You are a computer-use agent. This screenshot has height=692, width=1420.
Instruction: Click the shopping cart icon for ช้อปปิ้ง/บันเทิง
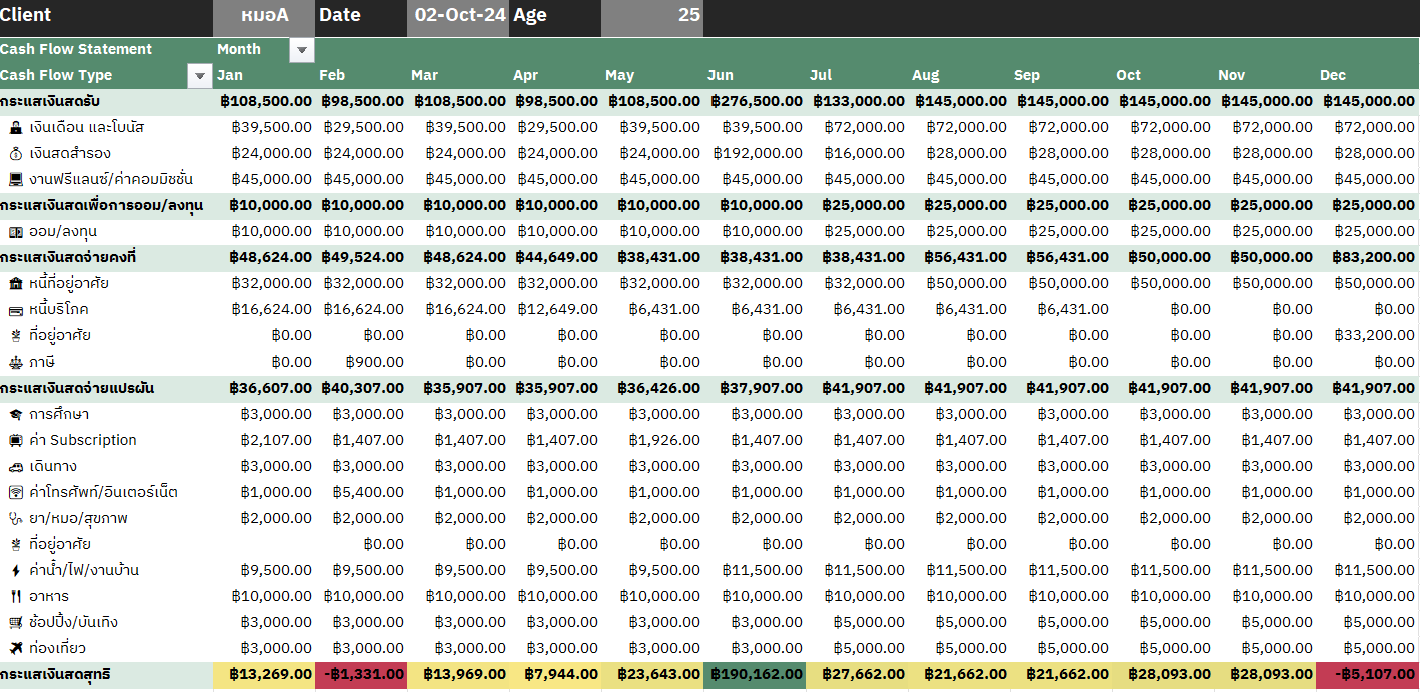coord(15,622)
